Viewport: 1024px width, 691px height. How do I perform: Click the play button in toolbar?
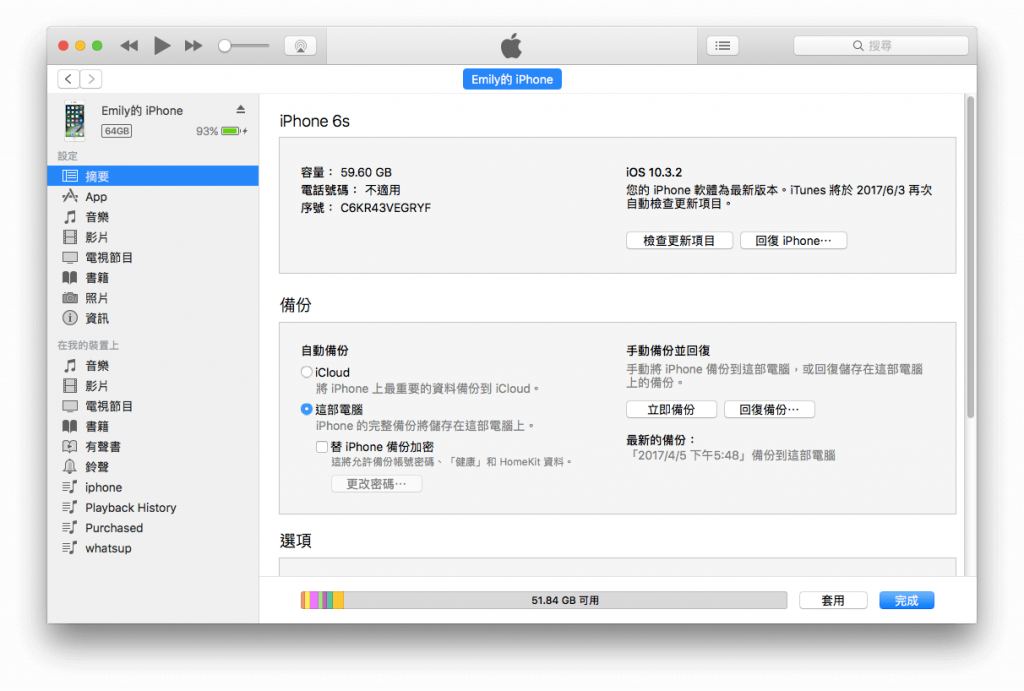click(161, 46)
